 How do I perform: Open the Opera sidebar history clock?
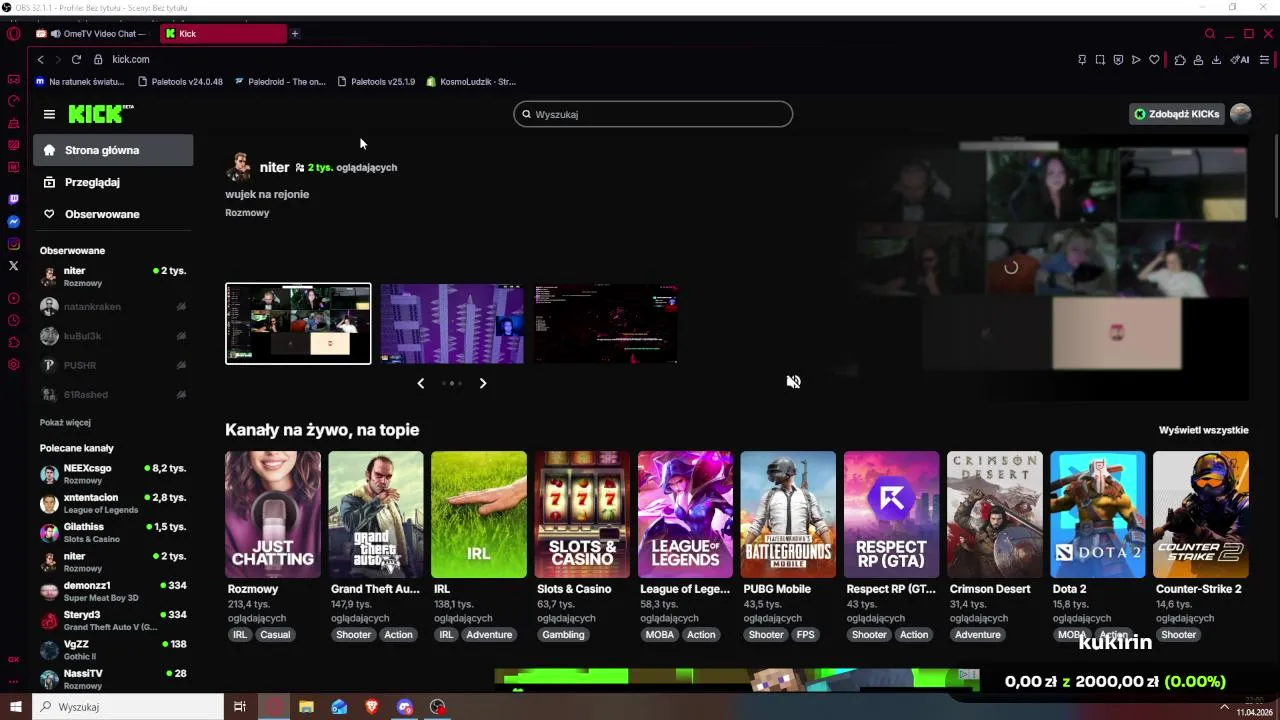click(13, 320)
